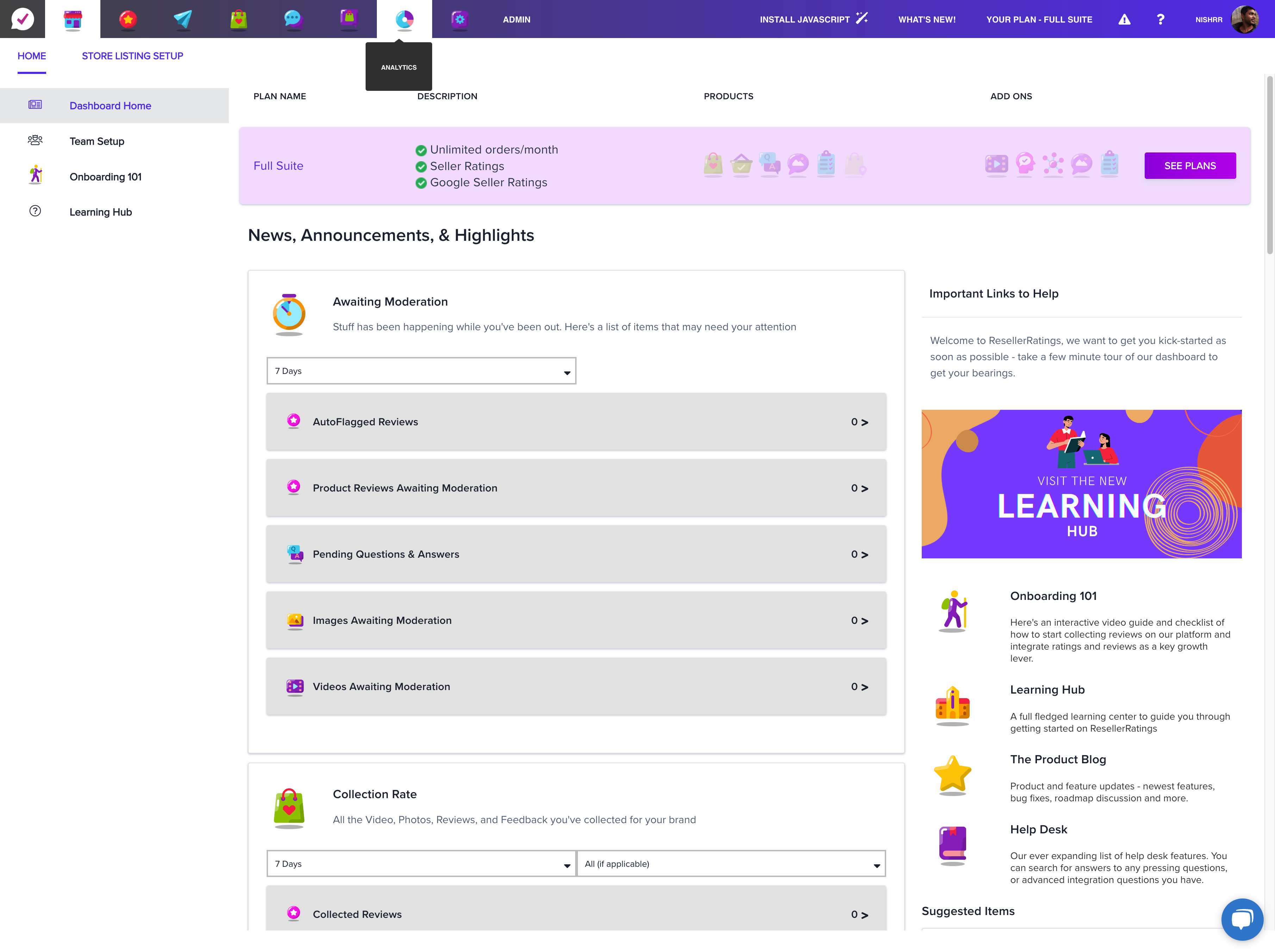Click the Full Suite plan name
The width and height of the screenshot is (1275, 952).
click(278, 166)
